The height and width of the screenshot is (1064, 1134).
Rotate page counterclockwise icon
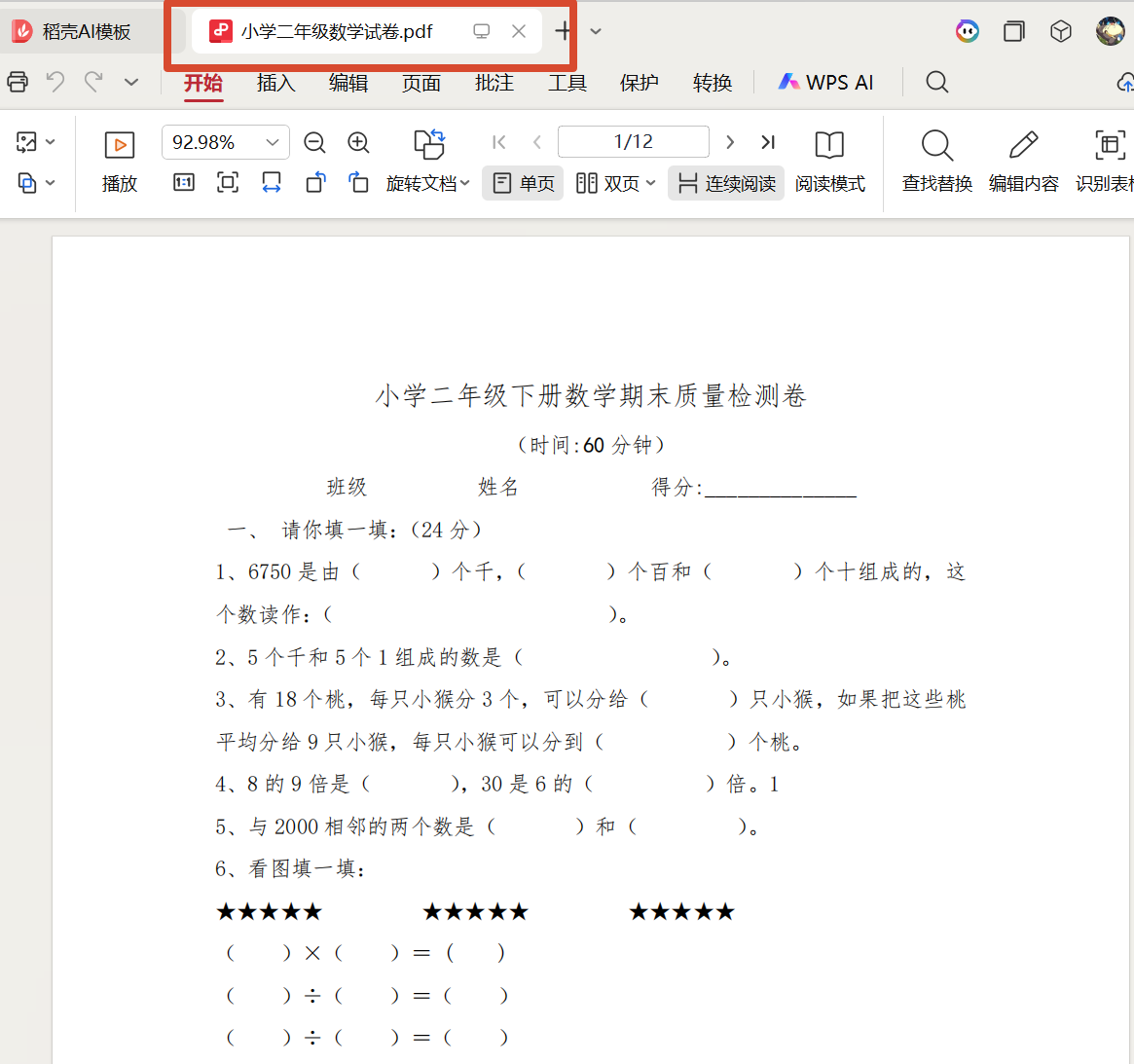(316, 182)
